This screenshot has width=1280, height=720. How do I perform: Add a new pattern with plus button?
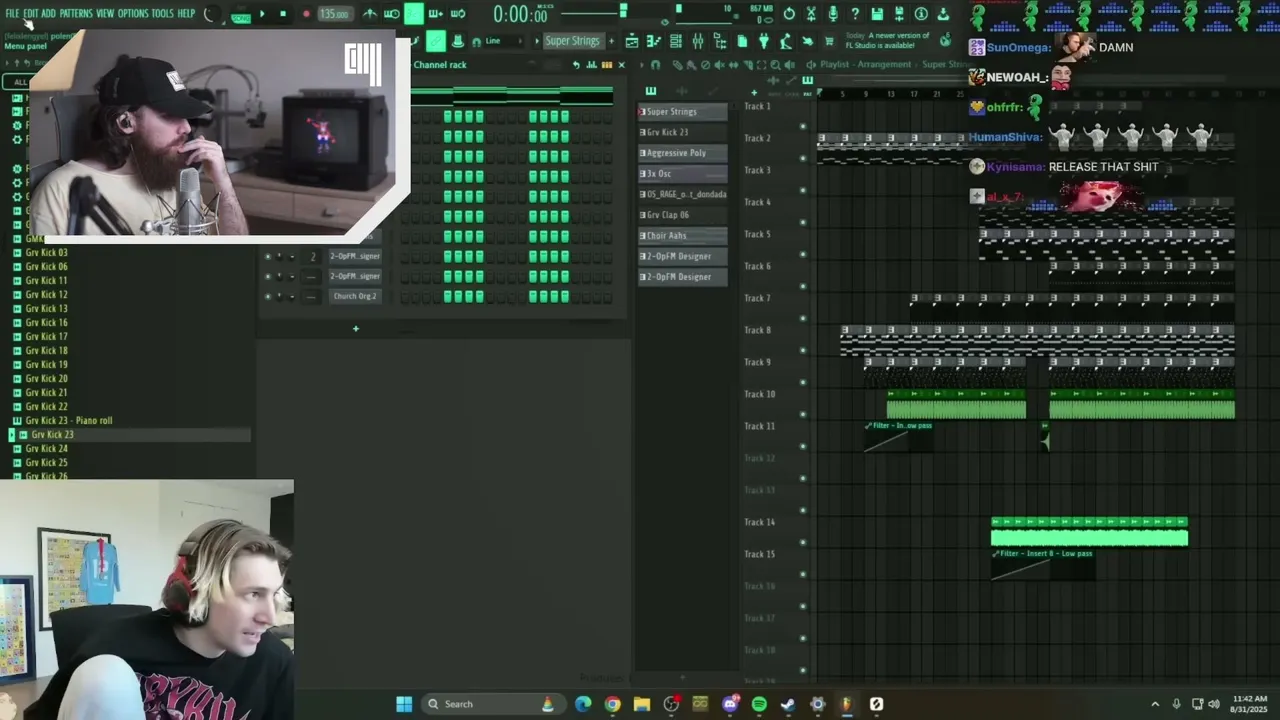pos(612,41)
